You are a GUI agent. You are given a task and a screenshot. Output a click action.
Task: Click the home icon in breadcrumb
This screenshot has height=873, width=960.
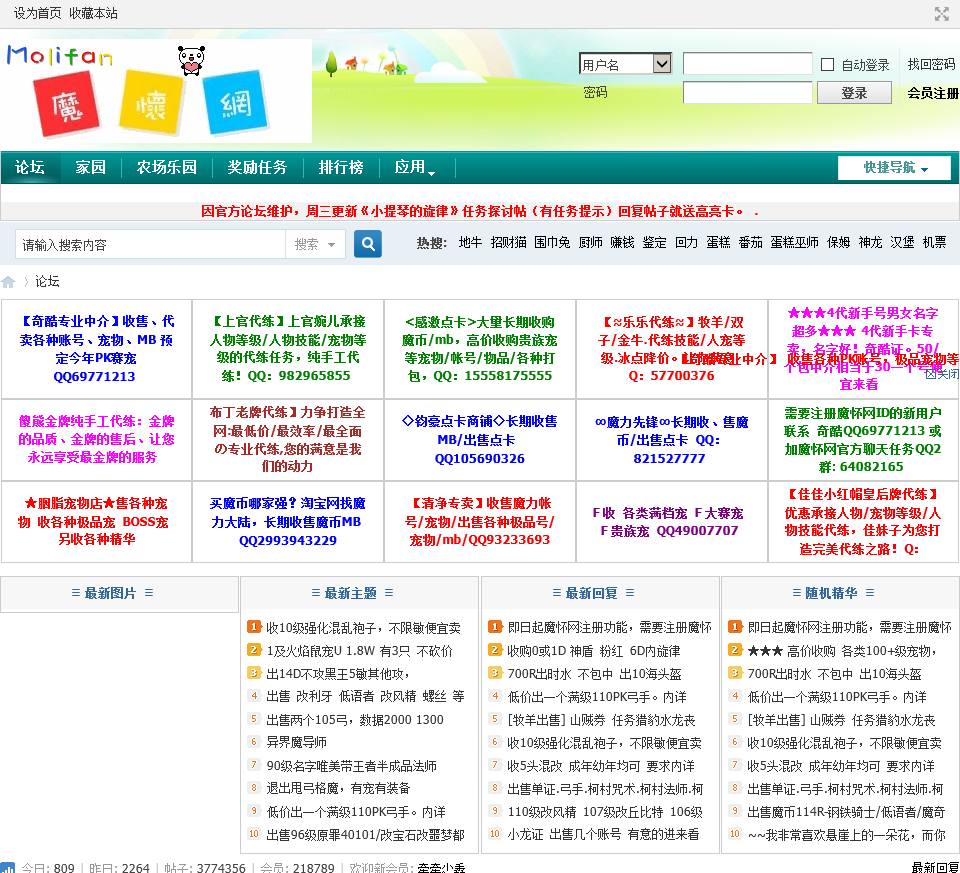click(9, 282)
